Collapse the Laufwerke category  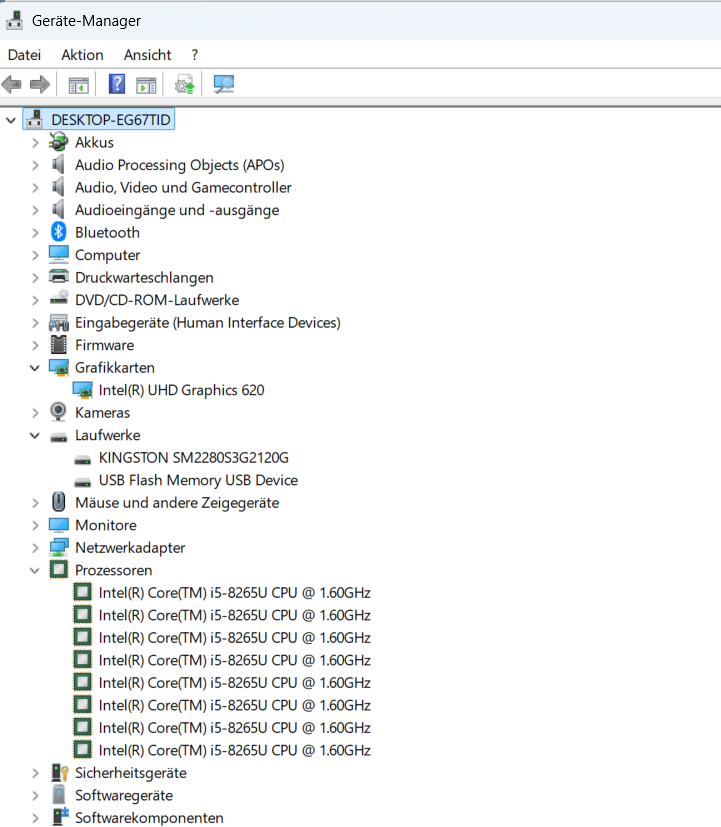click(x=35, y=435)
